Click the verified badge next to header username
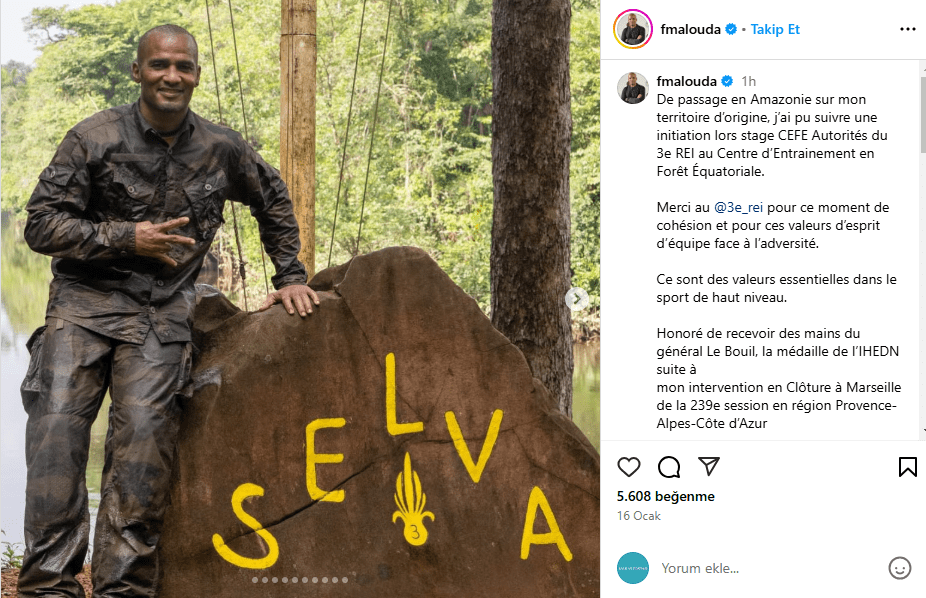The height and width of the screenshot is (598, 926). pos(731,29)
